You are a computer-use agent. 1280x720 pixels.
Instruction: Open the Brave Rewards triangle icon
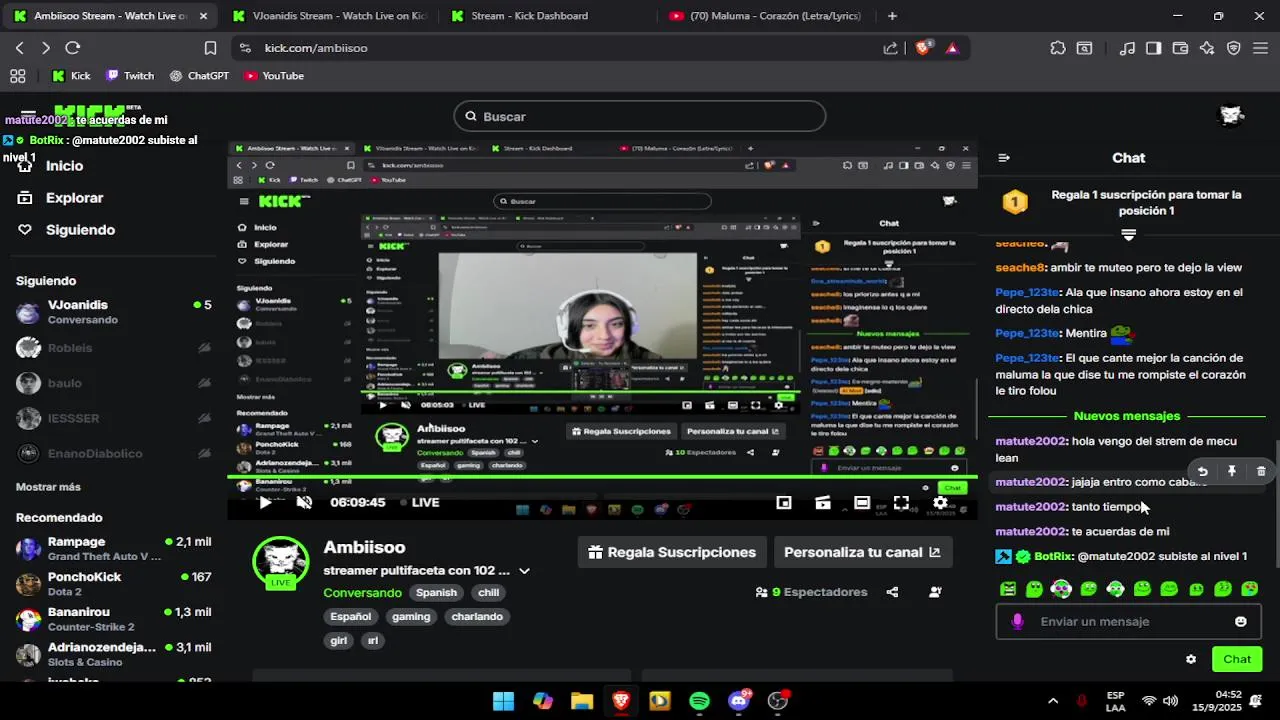(x=951, y=48)
